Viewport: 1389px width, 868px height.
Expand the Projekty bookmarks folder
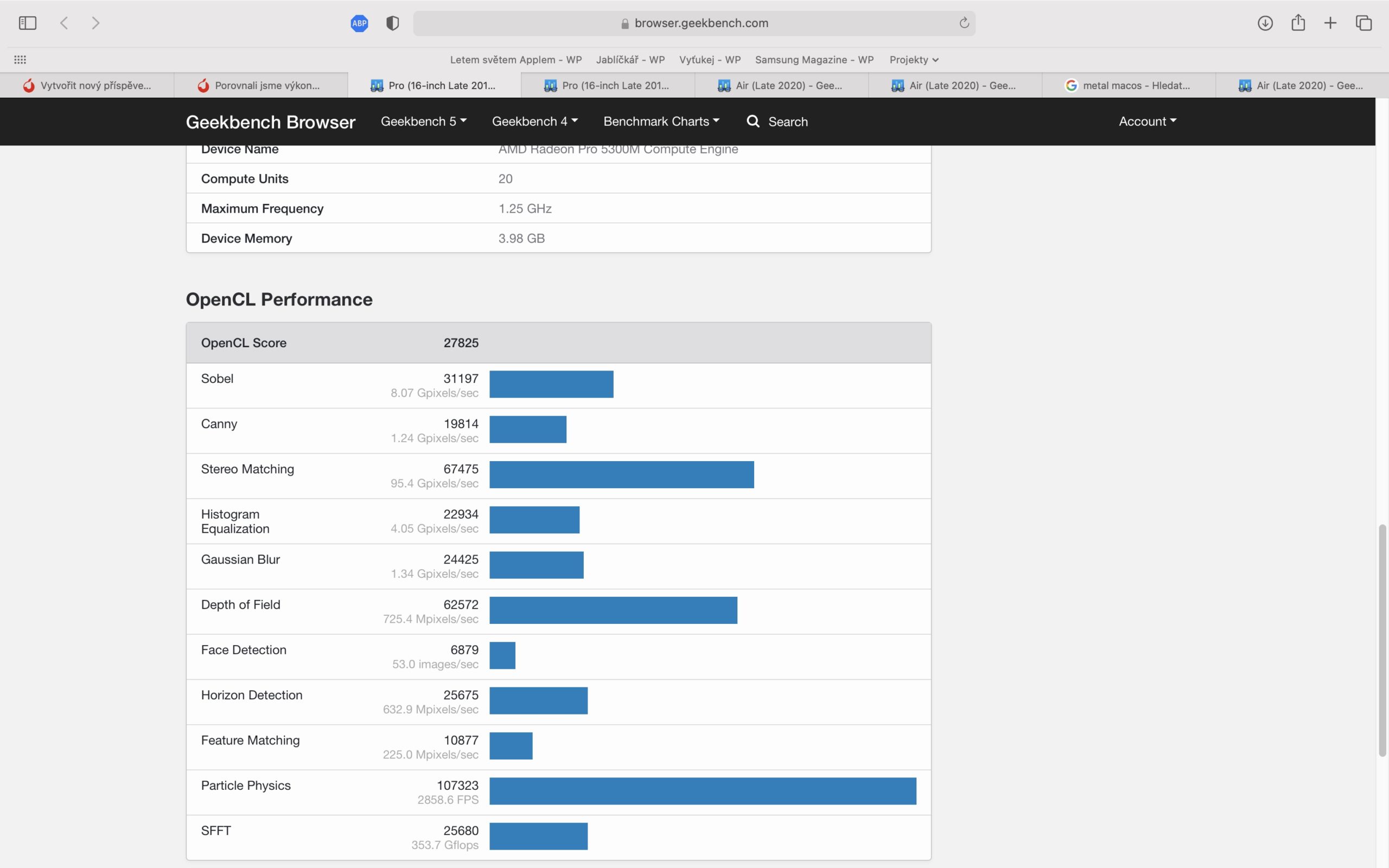tap(914, 60)
